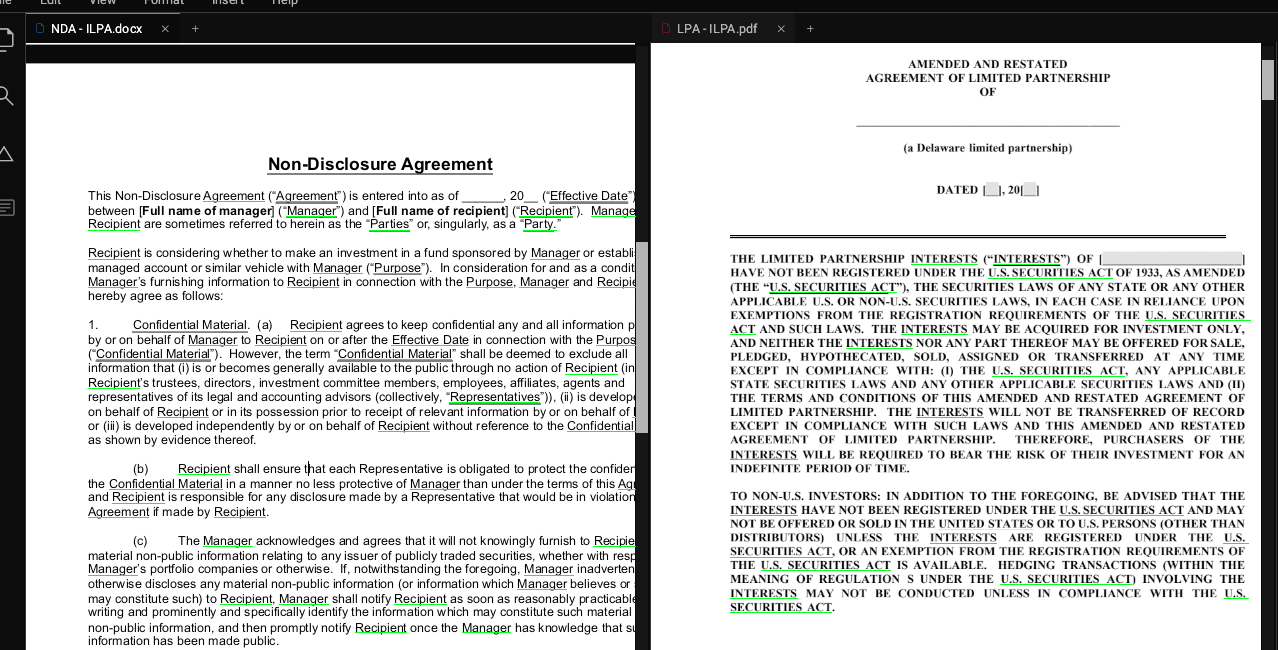Click "INDEFINITE PERIOD OF TIME." in the PDF
The height and width of the screenshot is (650, 1278).
[x=820, y=468]
